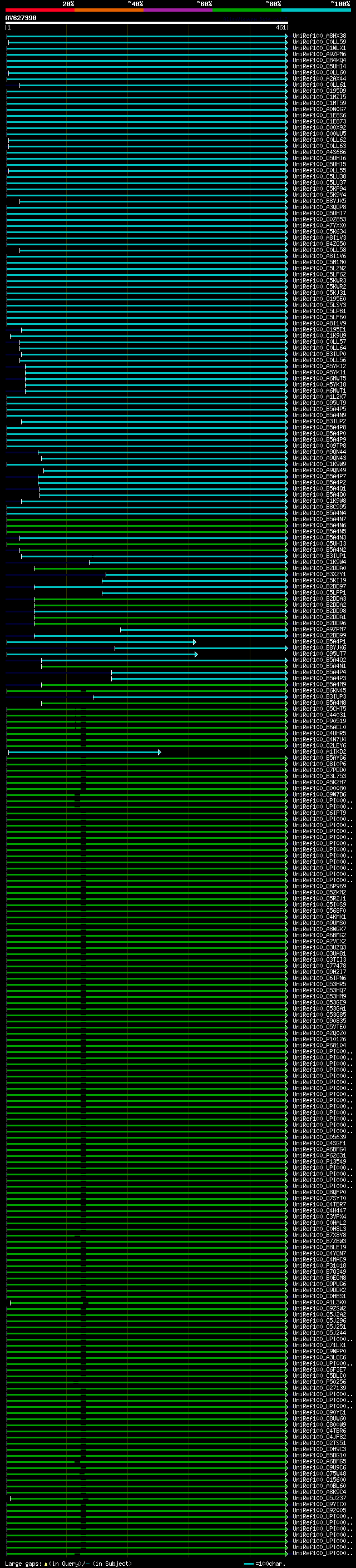Click label UniRef100_B8C995
Viewport: 356px width, 1568px height.
point(319,507)
